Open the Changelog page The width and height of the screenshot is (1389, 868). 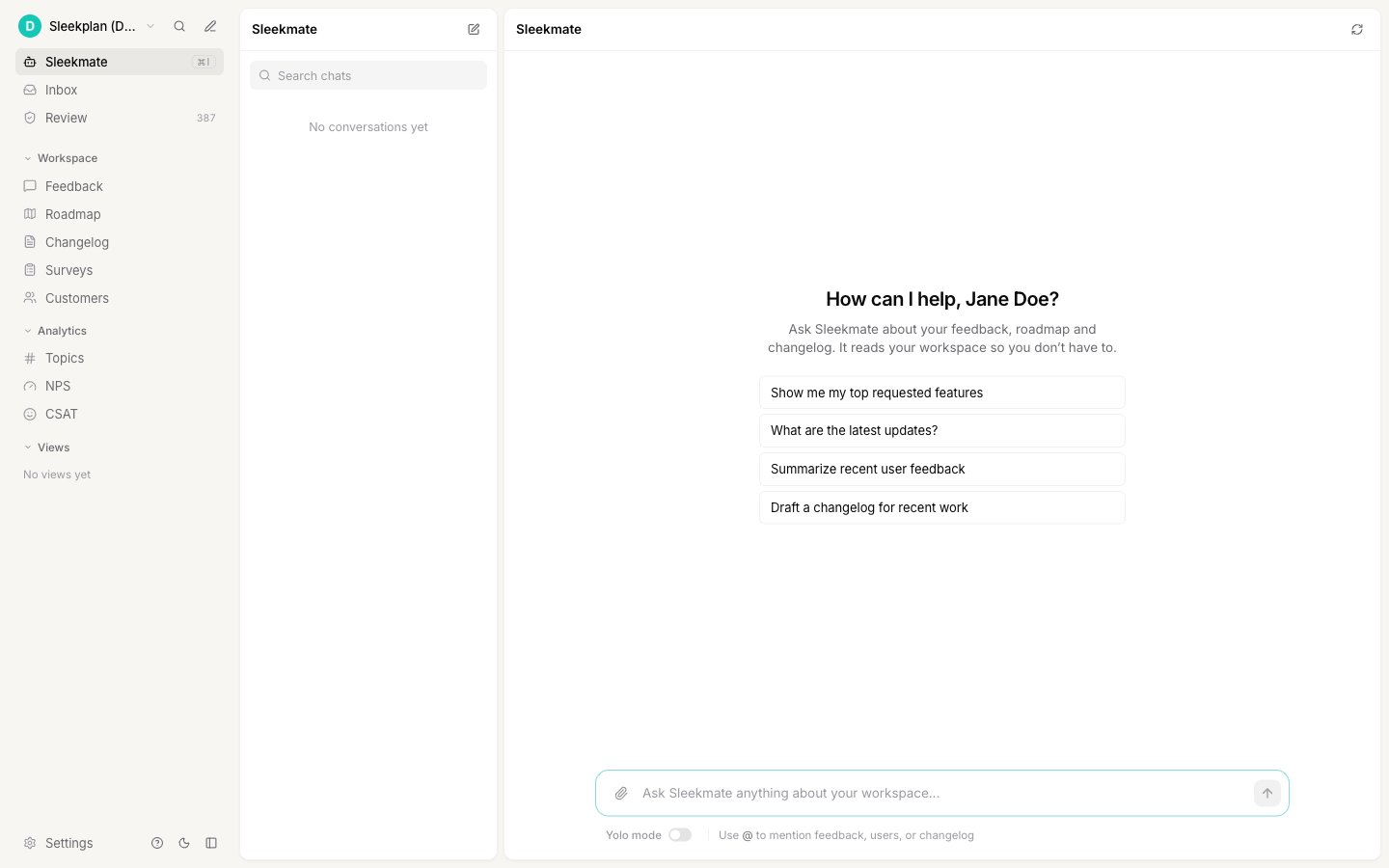(x=120, y=242)
